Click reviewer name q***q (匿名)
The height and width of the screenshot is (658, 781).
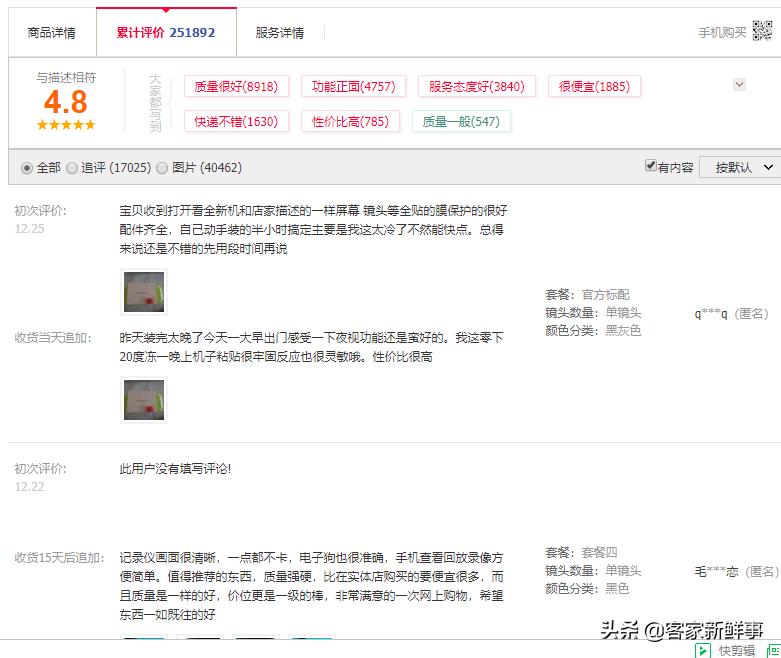coord(731,314)
